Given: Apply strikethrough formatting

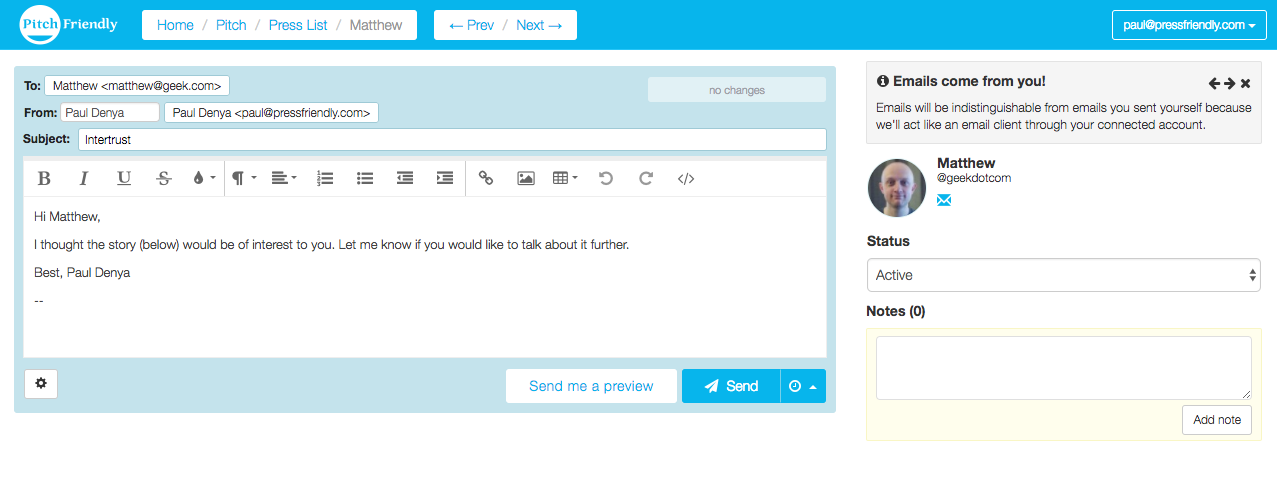Looking at the screenshot, I should (164, 178).
